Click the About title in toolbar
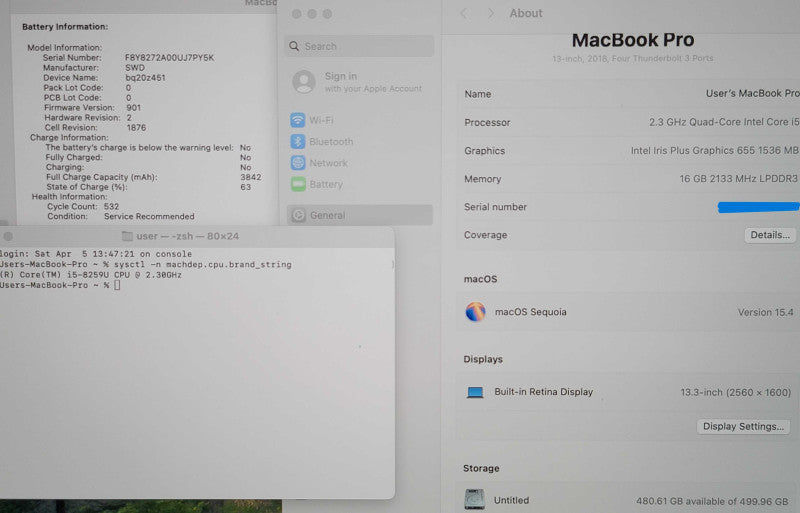This screenshot has width=800, height=513. [526, 13]
